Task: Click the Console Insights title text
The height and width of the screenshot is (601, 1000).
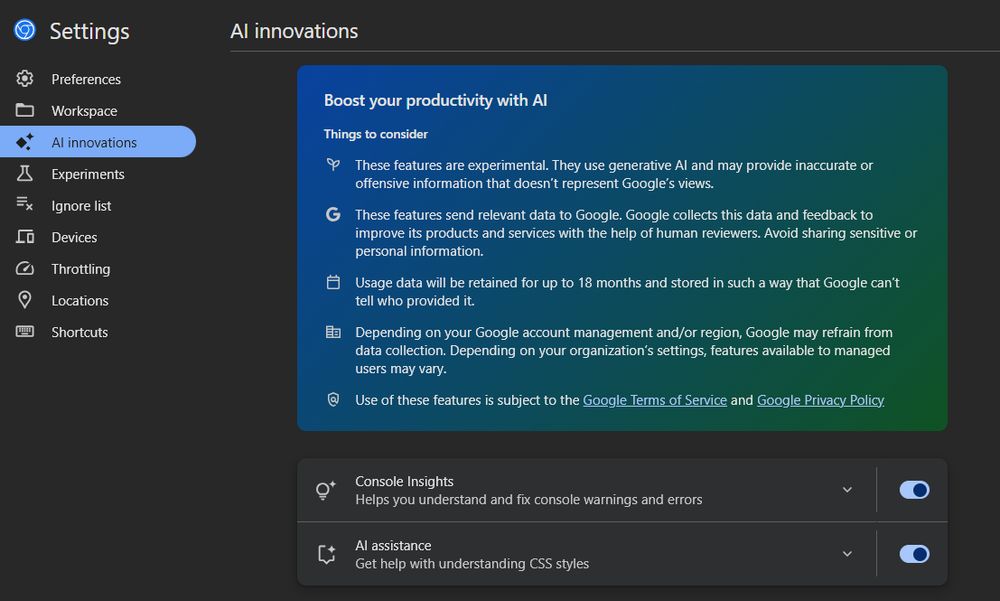Action: (404, 481)
